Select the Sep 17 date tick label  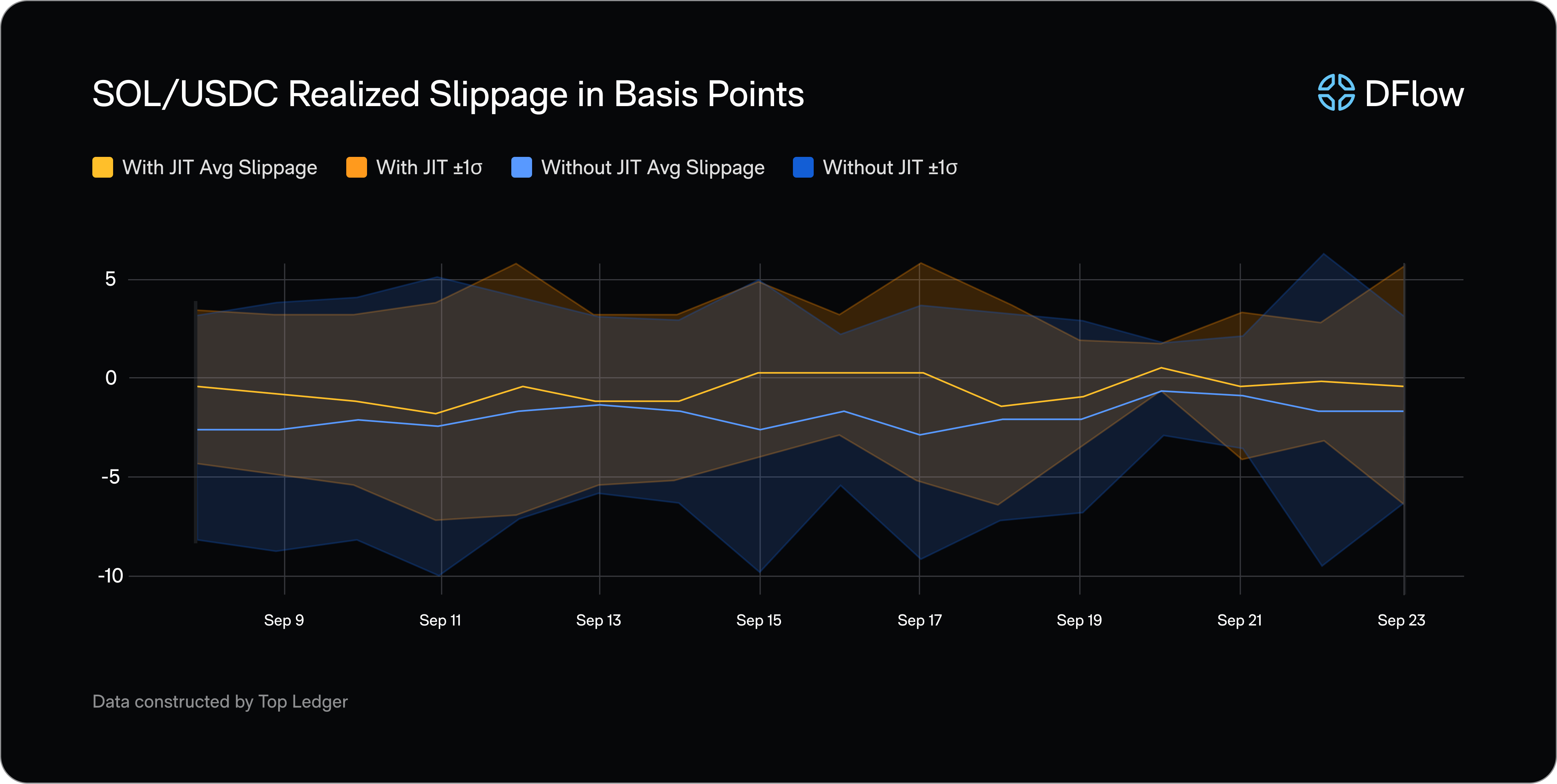pyautogui.click(x=920, y=620)
